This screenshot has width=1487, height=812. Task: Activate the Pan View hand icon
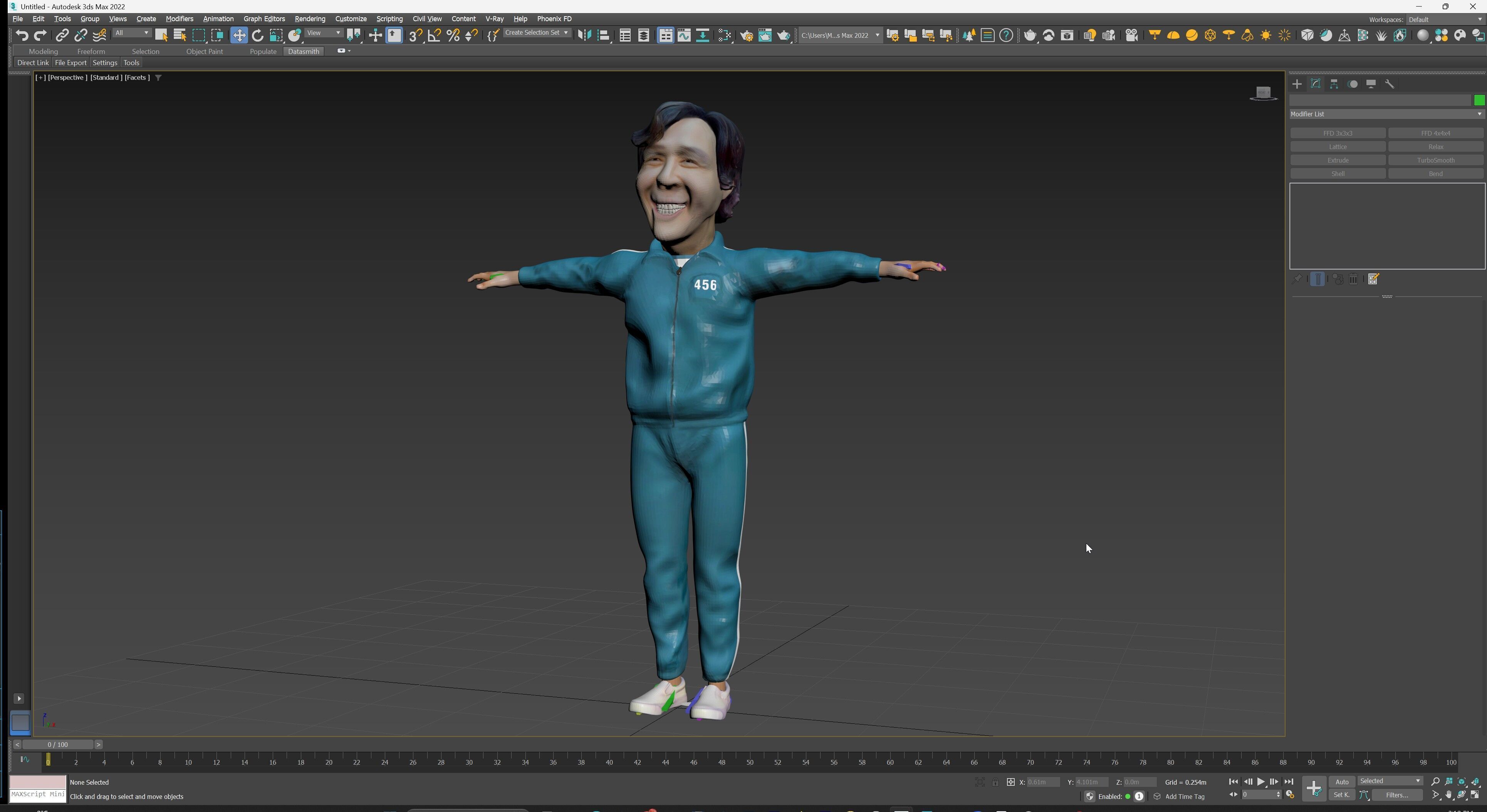click(x=1448, y=795)
